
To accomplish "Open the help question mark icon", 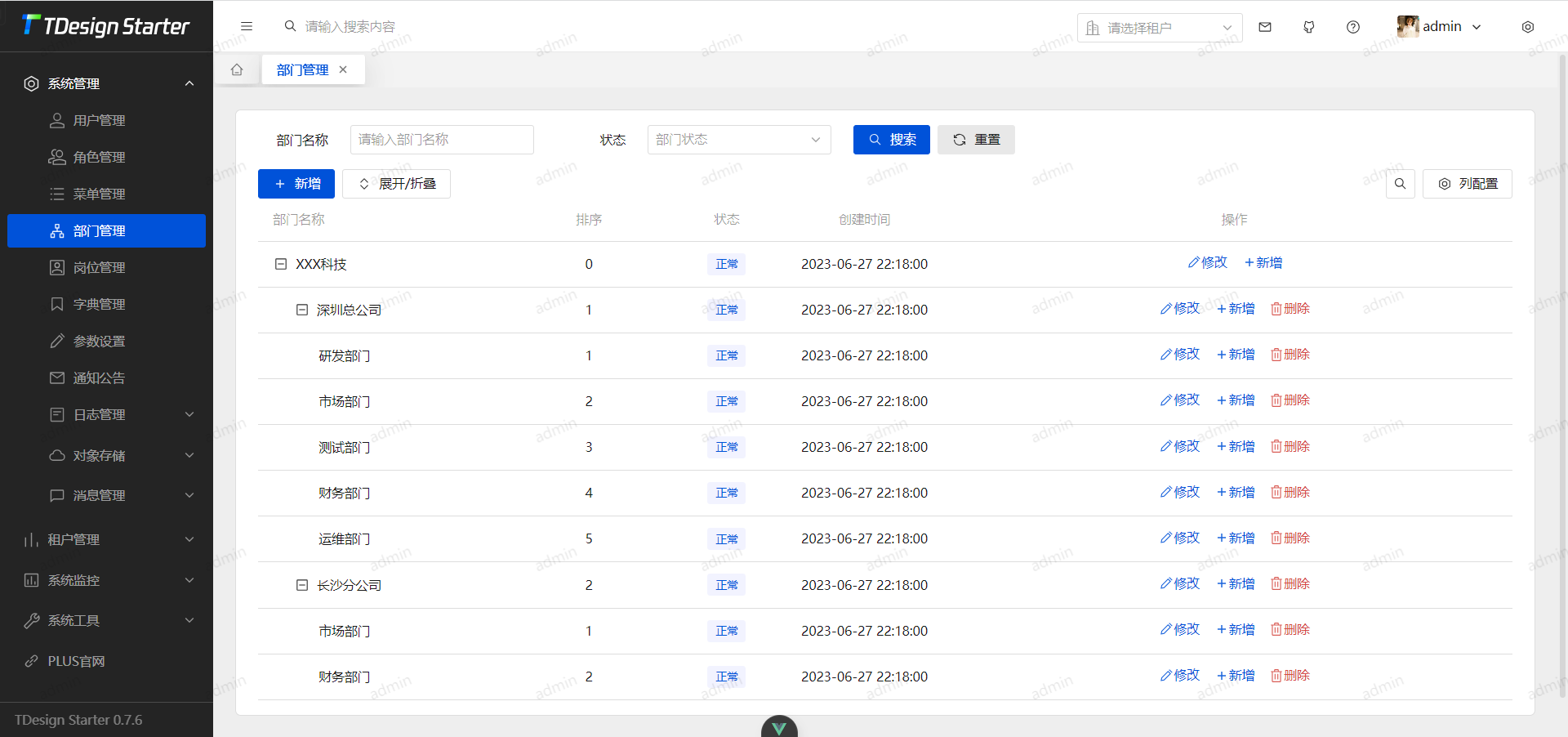I will [x=1353, y=27].
